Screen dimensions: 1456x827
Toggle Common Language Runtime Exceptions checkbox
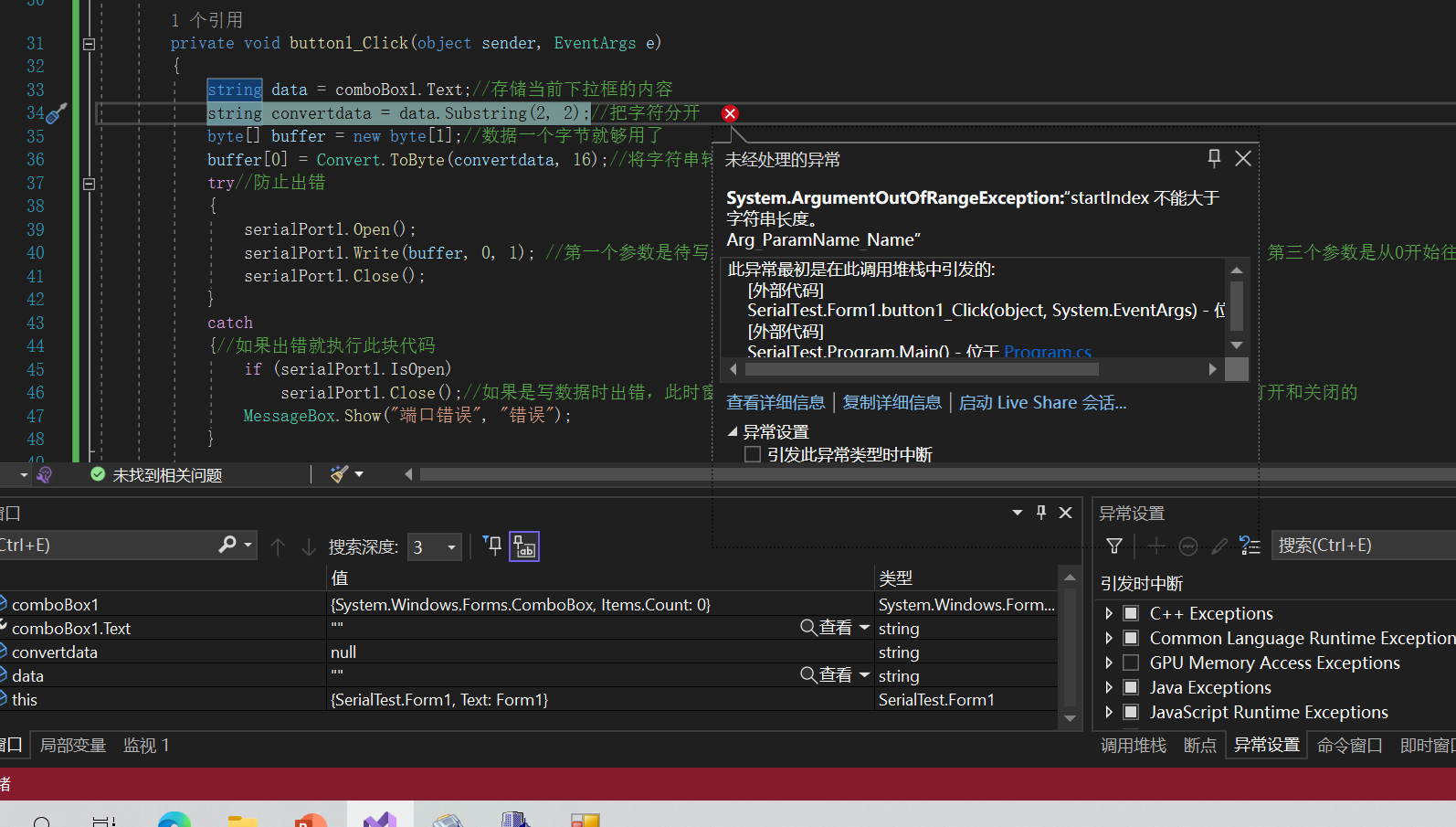click(1131, 638)
